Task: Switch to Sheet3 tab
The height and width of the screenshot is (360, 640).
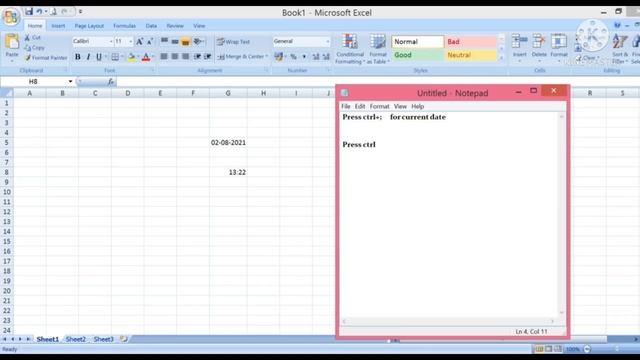Action: click(x=104, y=339)
